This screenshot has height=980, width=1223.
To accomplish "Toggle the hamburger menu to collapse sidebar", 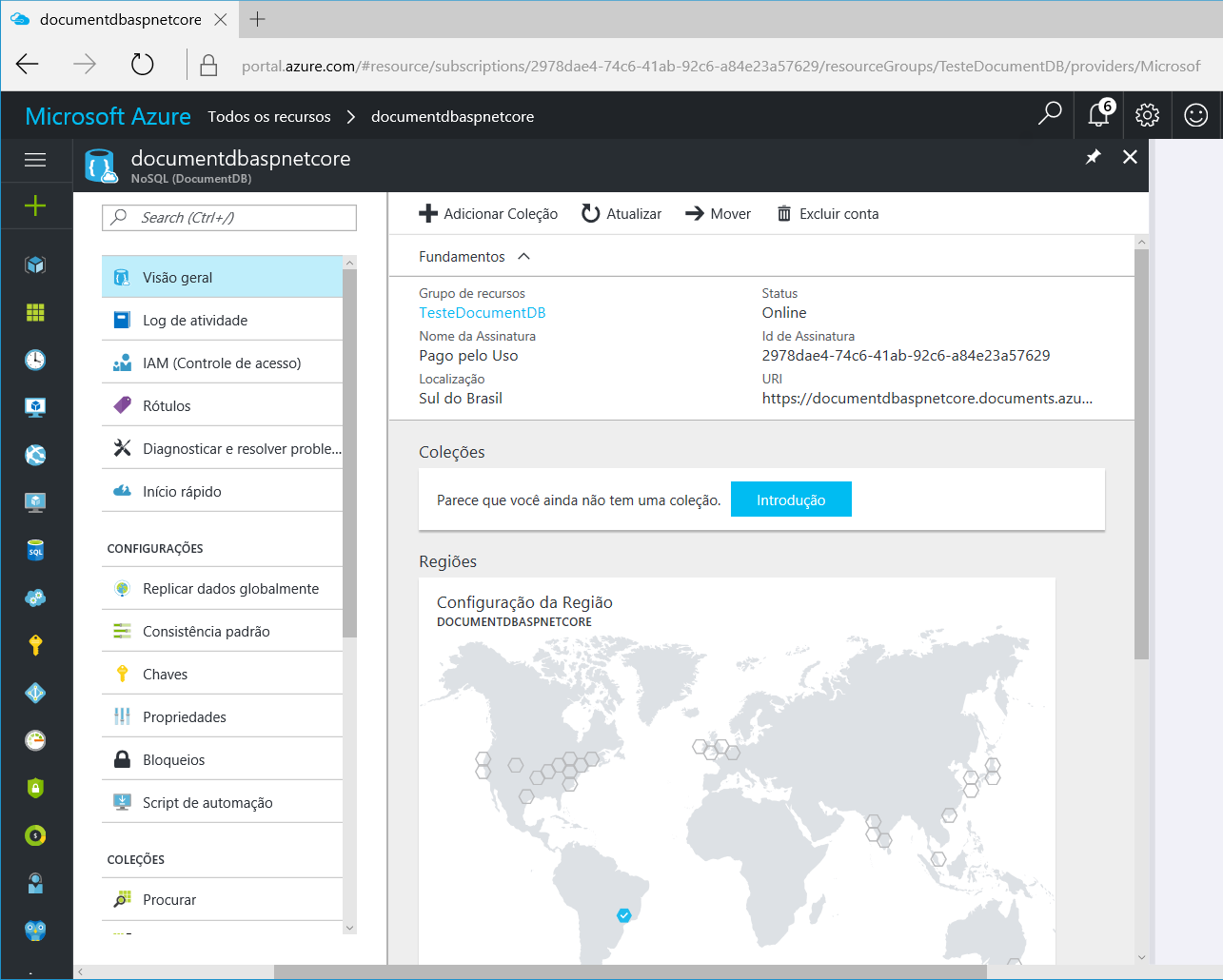I will tap(36, 159).
